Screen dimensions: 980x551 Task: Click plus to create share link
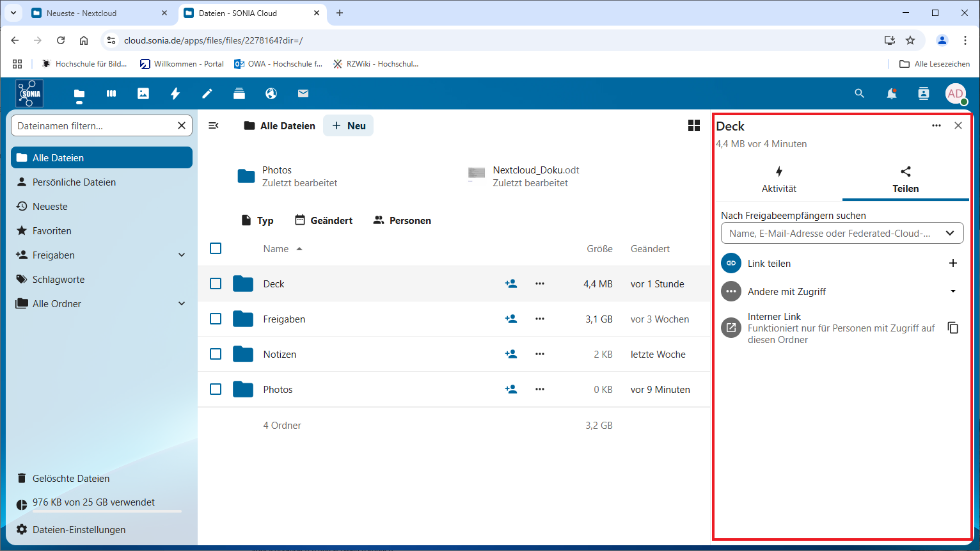[x=952, y=263]
